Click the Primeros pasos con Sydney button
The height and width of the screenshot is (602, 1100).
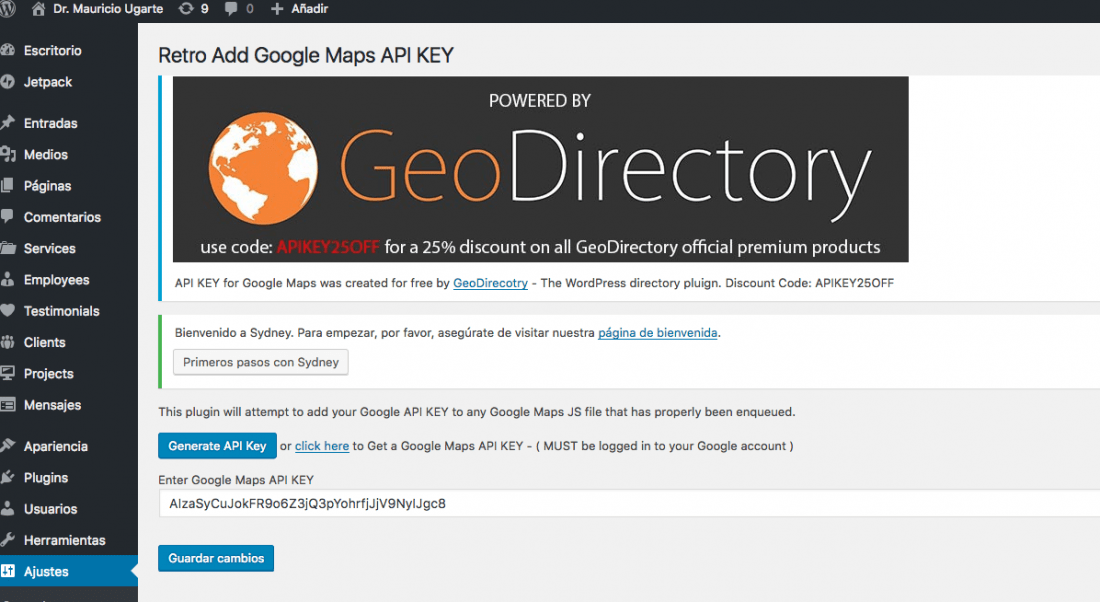coord(260,362)
